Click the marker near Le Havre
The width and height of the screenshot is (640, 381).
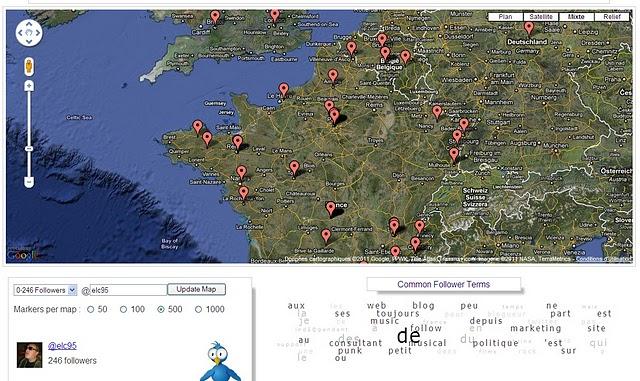coord(284,90)
